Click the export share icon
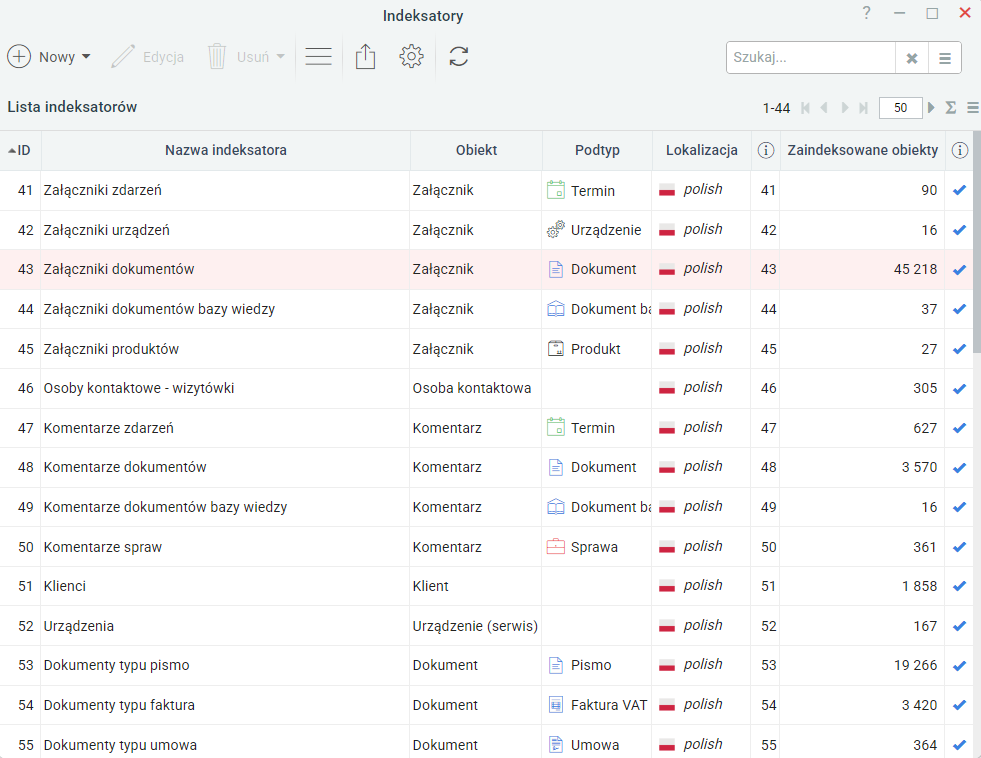This screenshot has height=758, width=981. coord(365,56)
